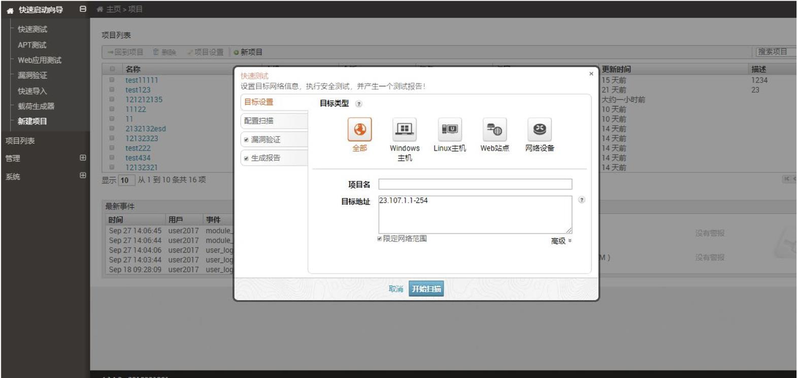Select the Web站点 target type icon
This screenshot has height=378, width=798.
495,130
